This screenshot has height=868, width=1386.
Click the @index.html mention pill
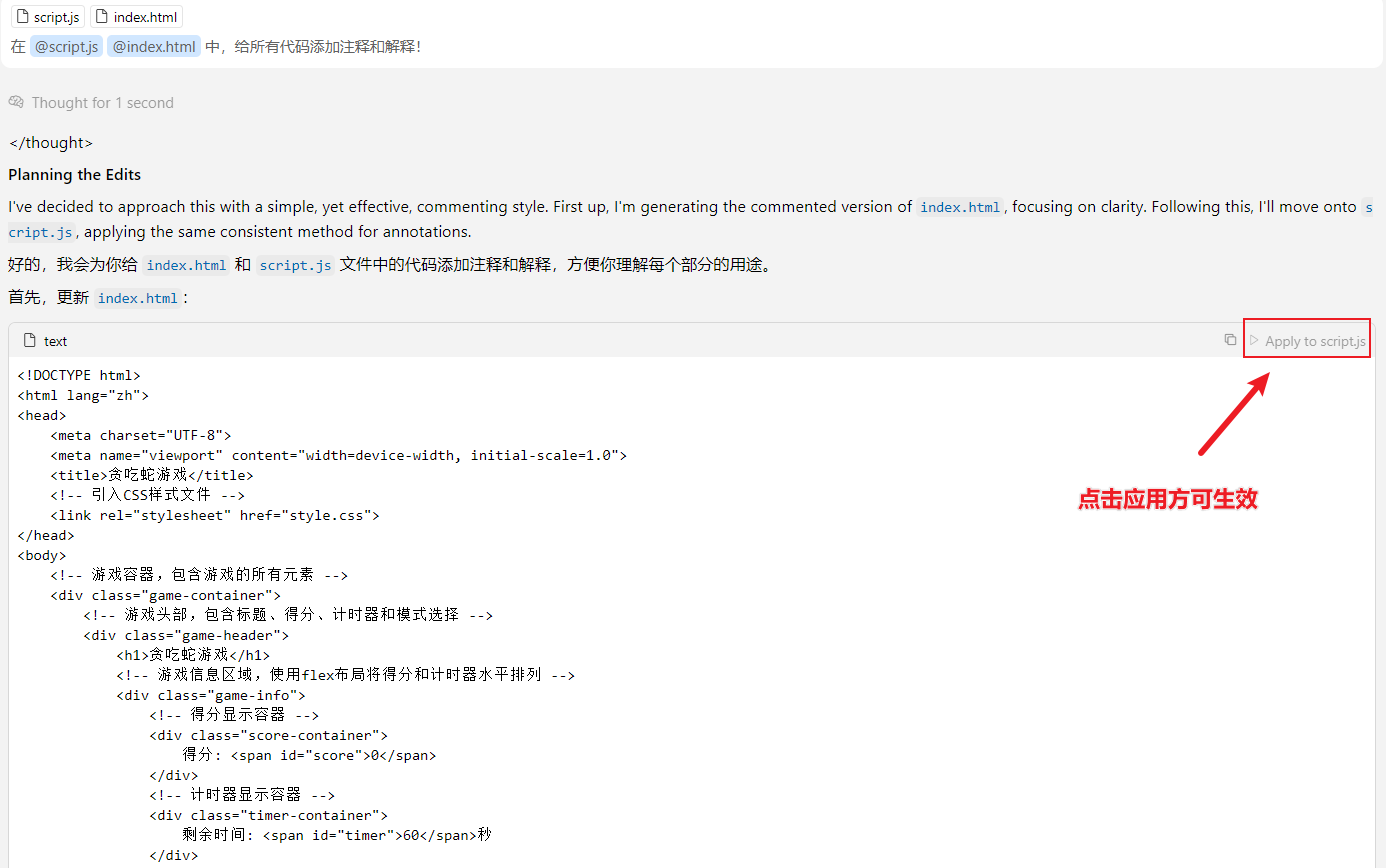click(x=153, y=45)
